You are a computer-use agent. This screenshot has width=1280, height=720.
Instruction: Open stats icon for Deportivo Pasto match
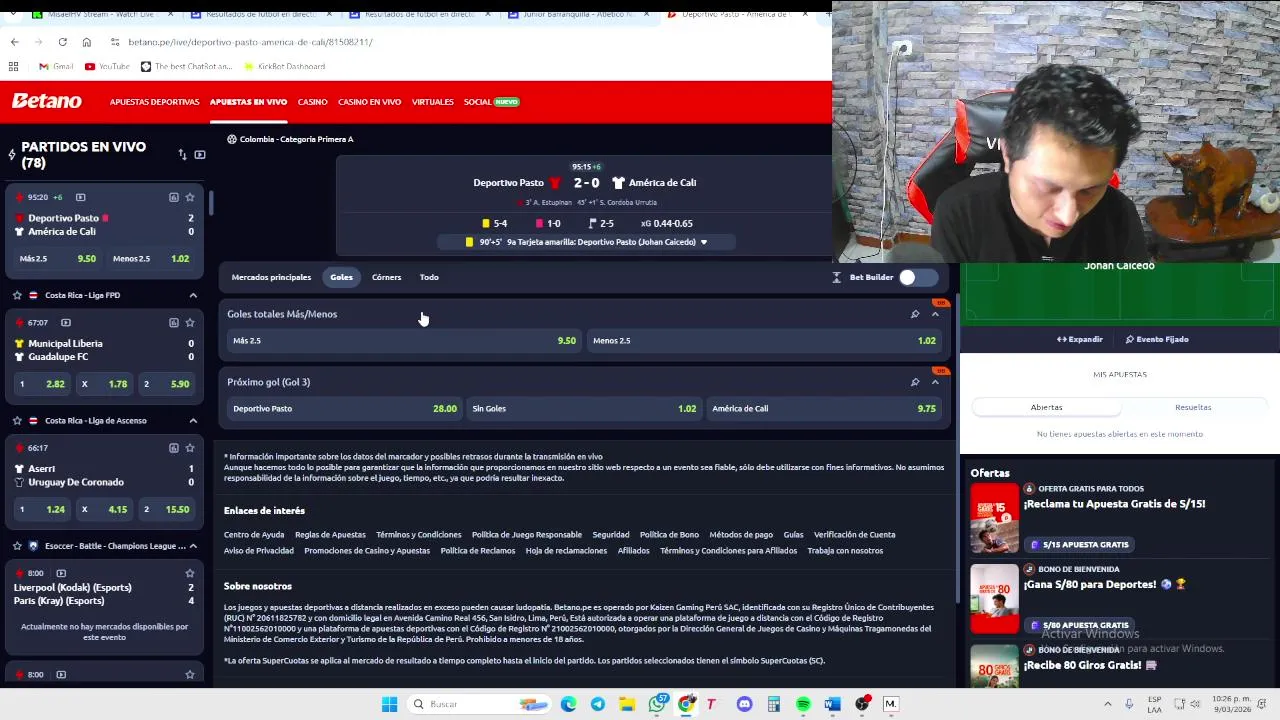tap(174, 197)
